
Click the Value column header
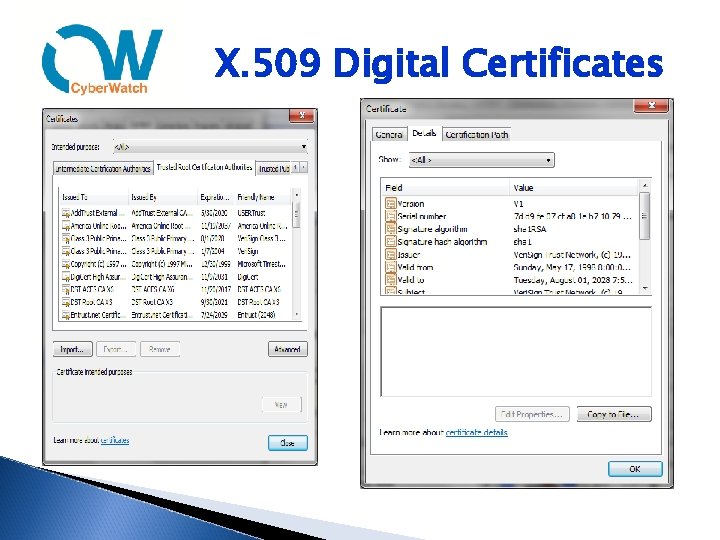tap(574, 188)
